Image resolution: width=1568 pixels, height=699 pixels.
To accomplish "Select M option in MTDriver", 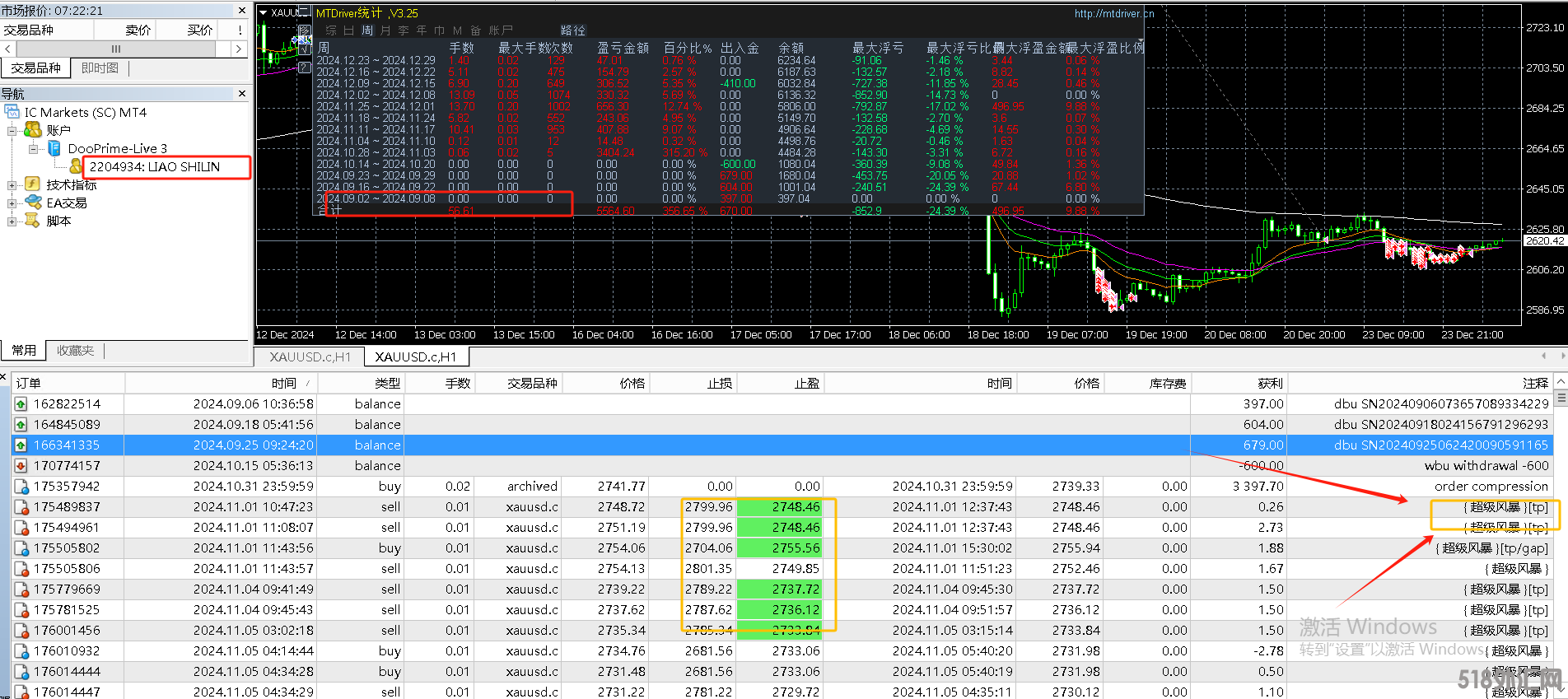I will (x=458, y=30).
